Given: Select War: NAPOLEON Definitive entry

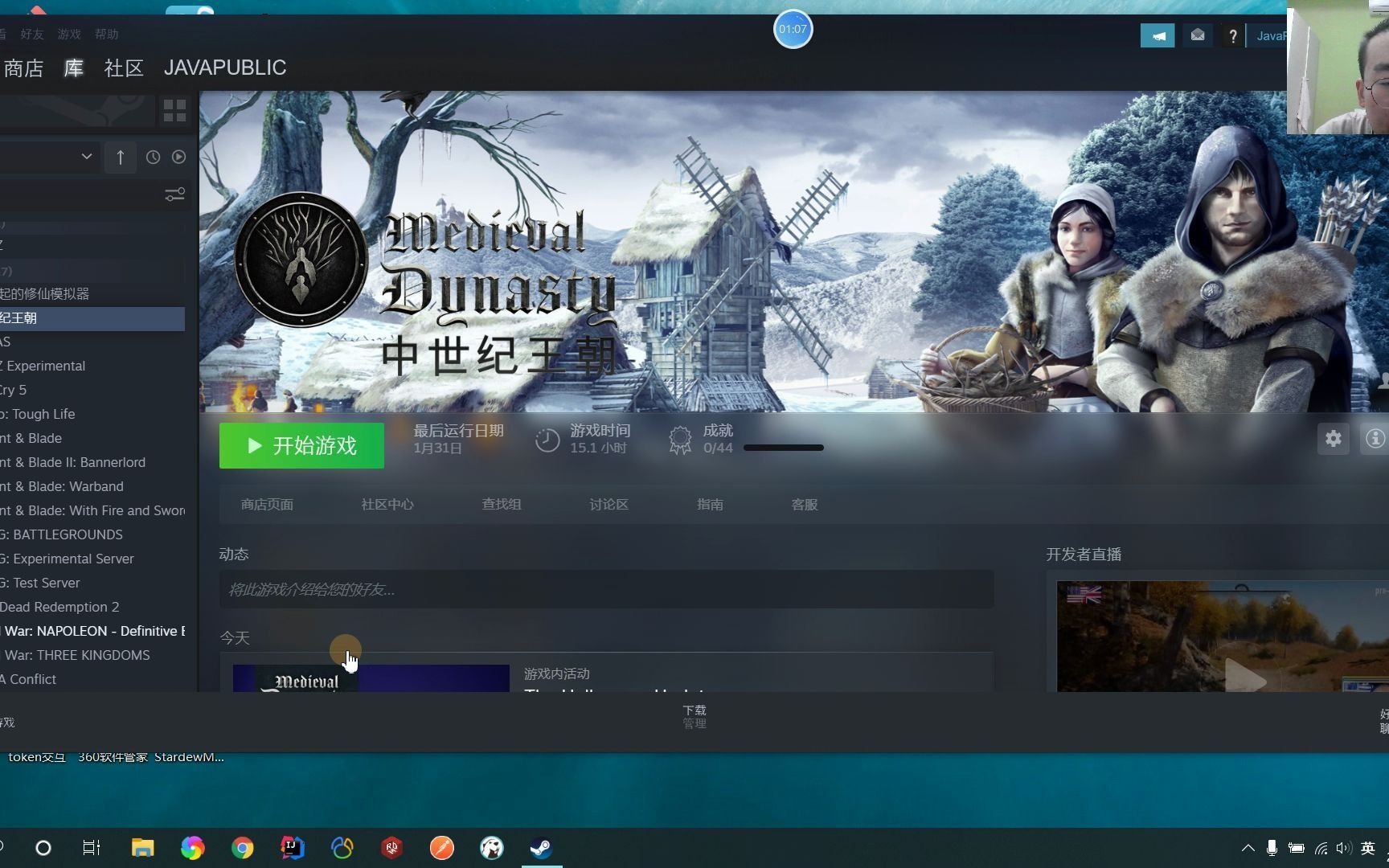Looking at the screenshot, I should point(92,631).
